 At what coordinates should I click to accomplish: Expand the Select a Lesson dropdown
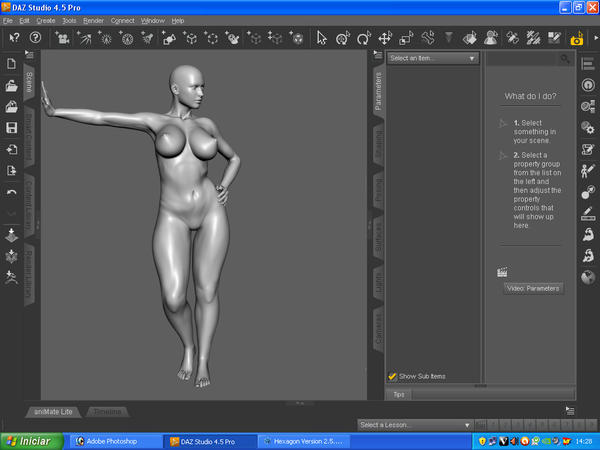point(414,425)
